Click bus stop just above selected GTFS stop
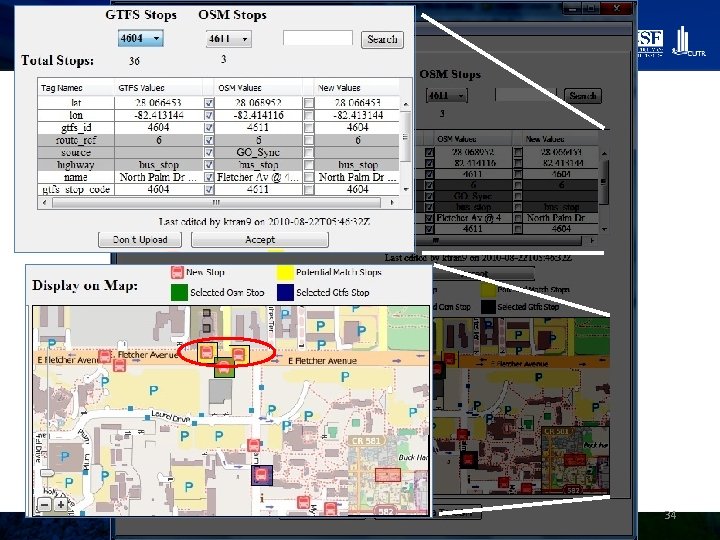The height and width of the screenshot is (540, 720). click(253, 445)
